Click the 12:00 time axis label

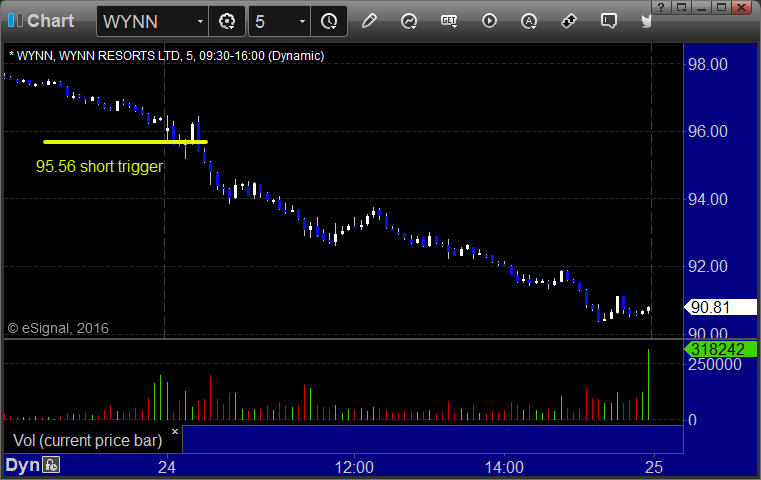(354, 467)
